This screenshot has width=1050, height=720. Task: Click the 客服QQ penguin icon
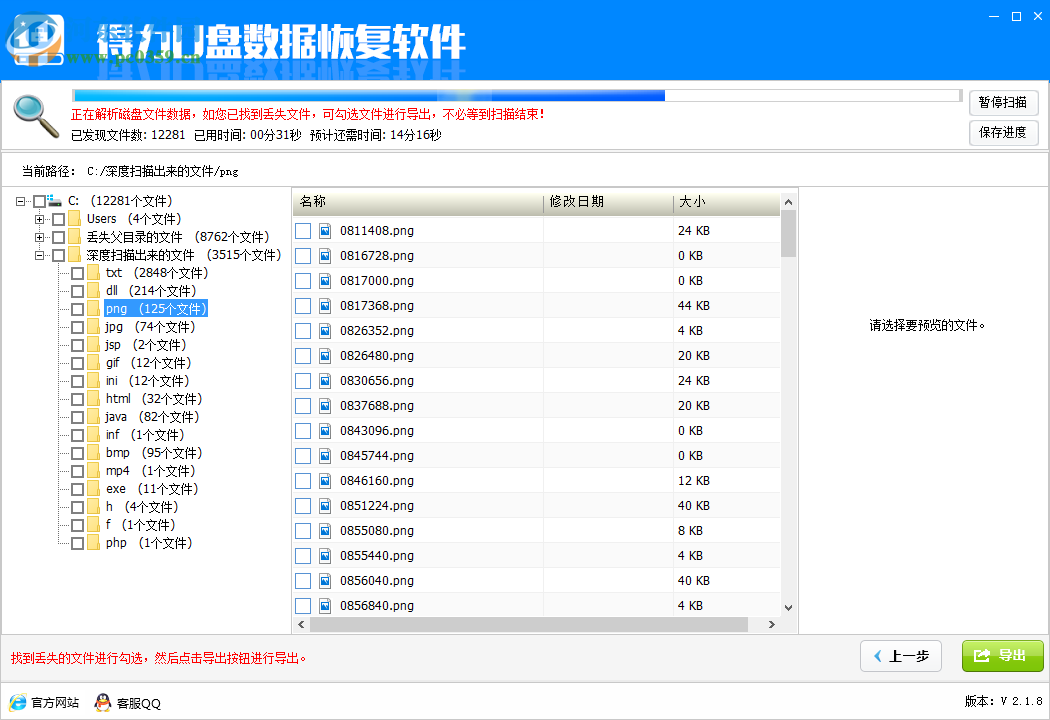pos(103,703)
